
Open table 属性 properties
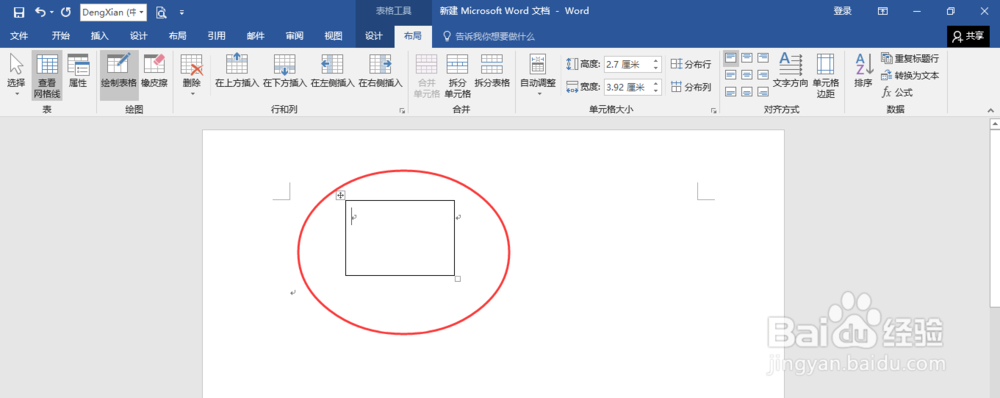click(78, 71)
